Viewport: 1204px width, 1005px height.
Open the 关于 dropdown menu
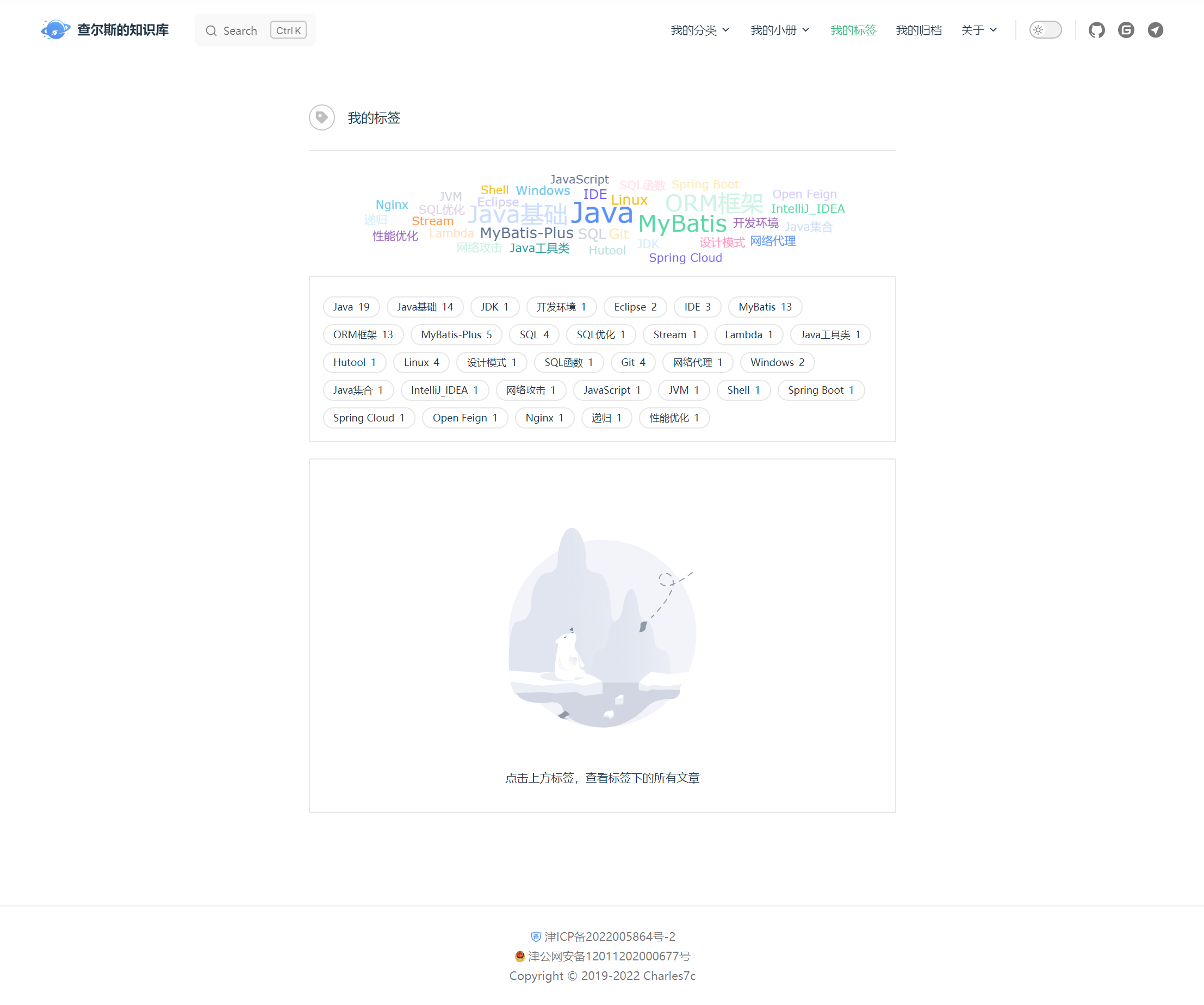click(x=978, y=30)
